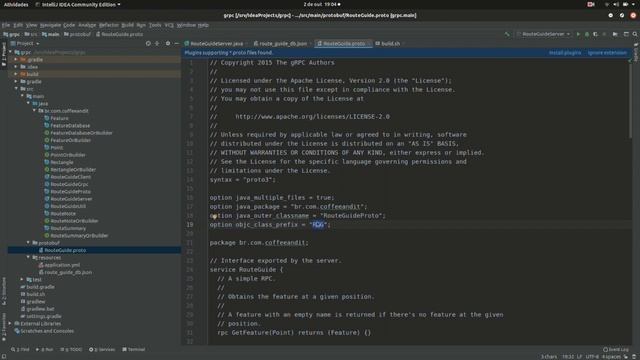This screenshot has width=640, height=360.
Task: Open the TODO tool window button
Action: point(71,349)
